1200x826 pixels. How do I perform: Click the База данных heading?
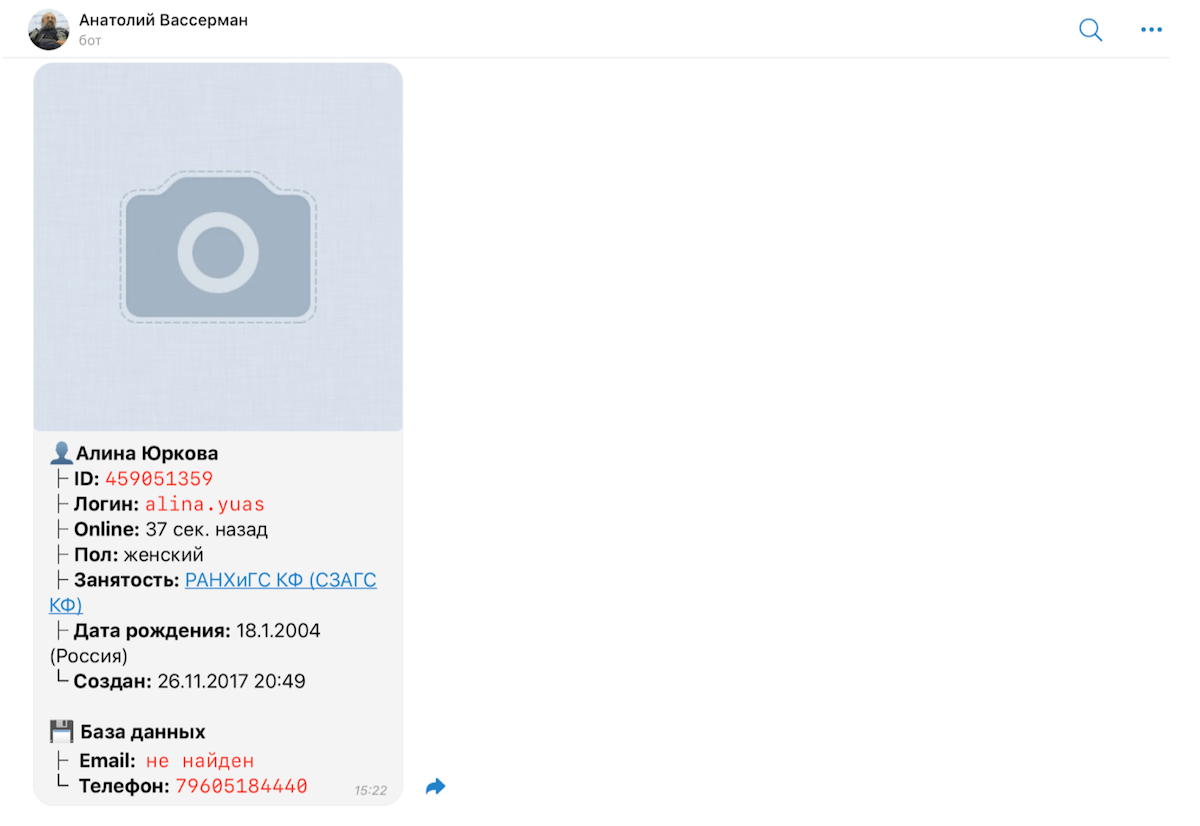point(143,731)
